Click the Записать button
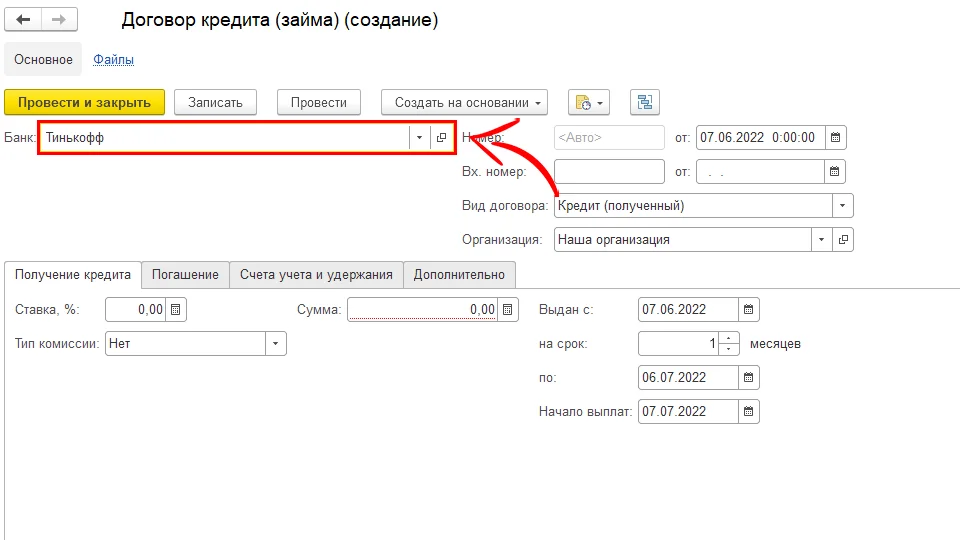960x540 pixels. tap(215, 102)
